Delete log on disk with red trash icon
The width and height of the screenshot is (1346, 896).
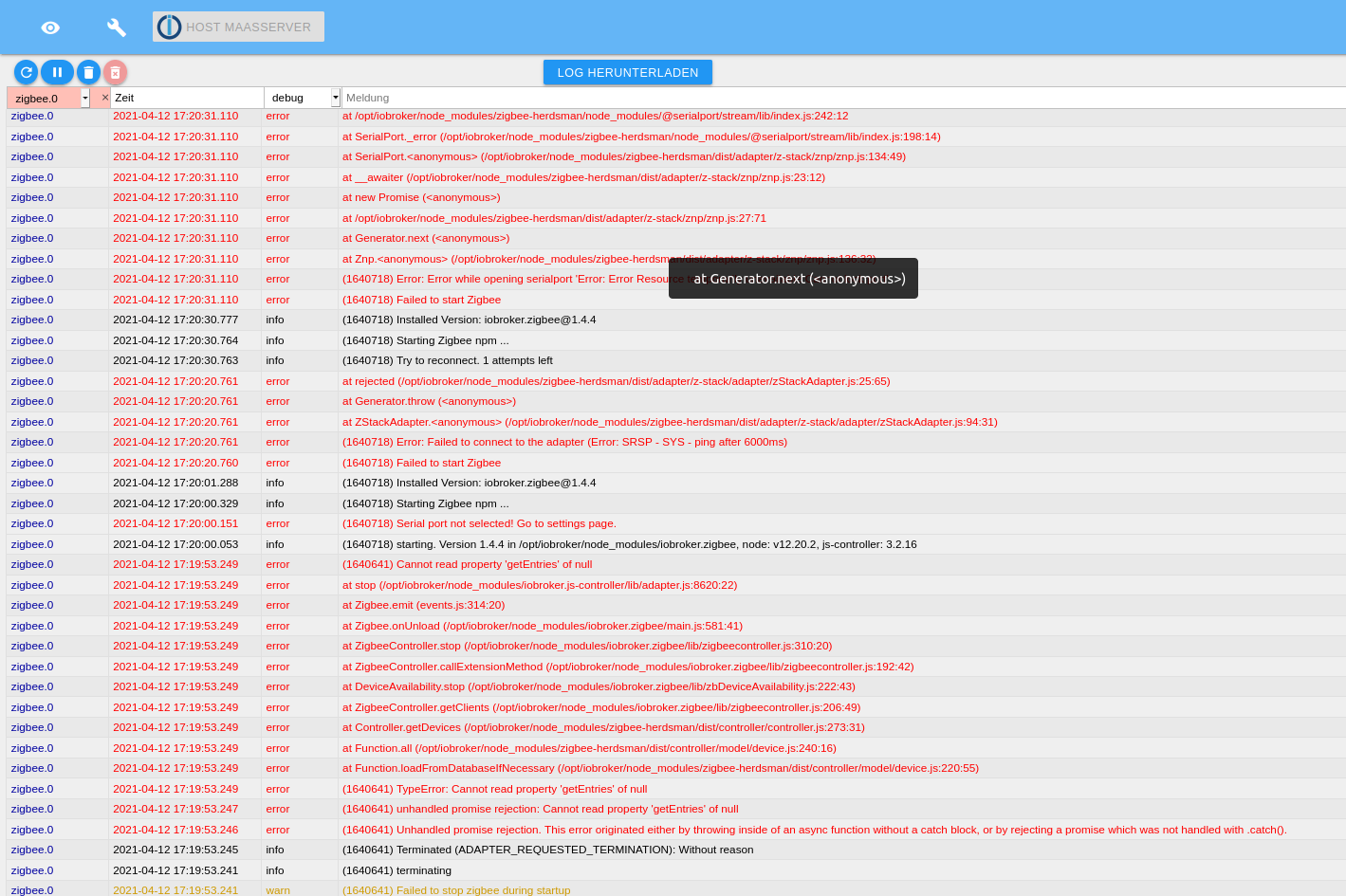pos(115,72)
